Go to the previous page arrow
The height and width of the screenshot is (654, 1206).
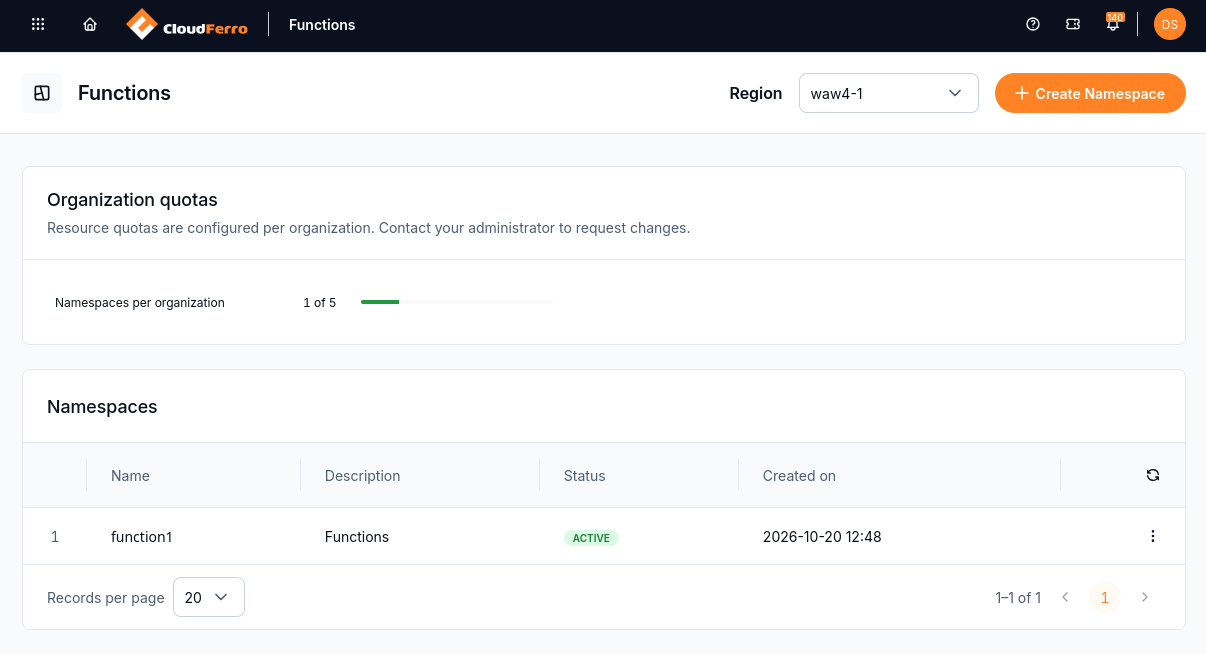[x=1065, y=597]
